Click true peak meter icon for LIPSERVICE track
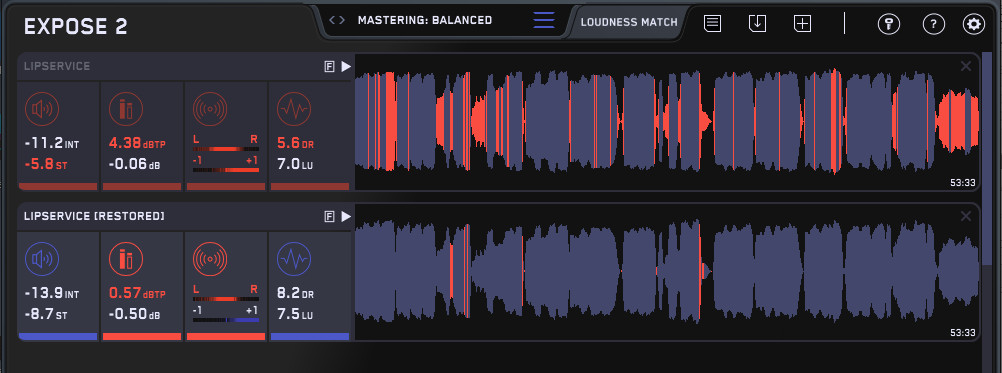 coord(126,109)
